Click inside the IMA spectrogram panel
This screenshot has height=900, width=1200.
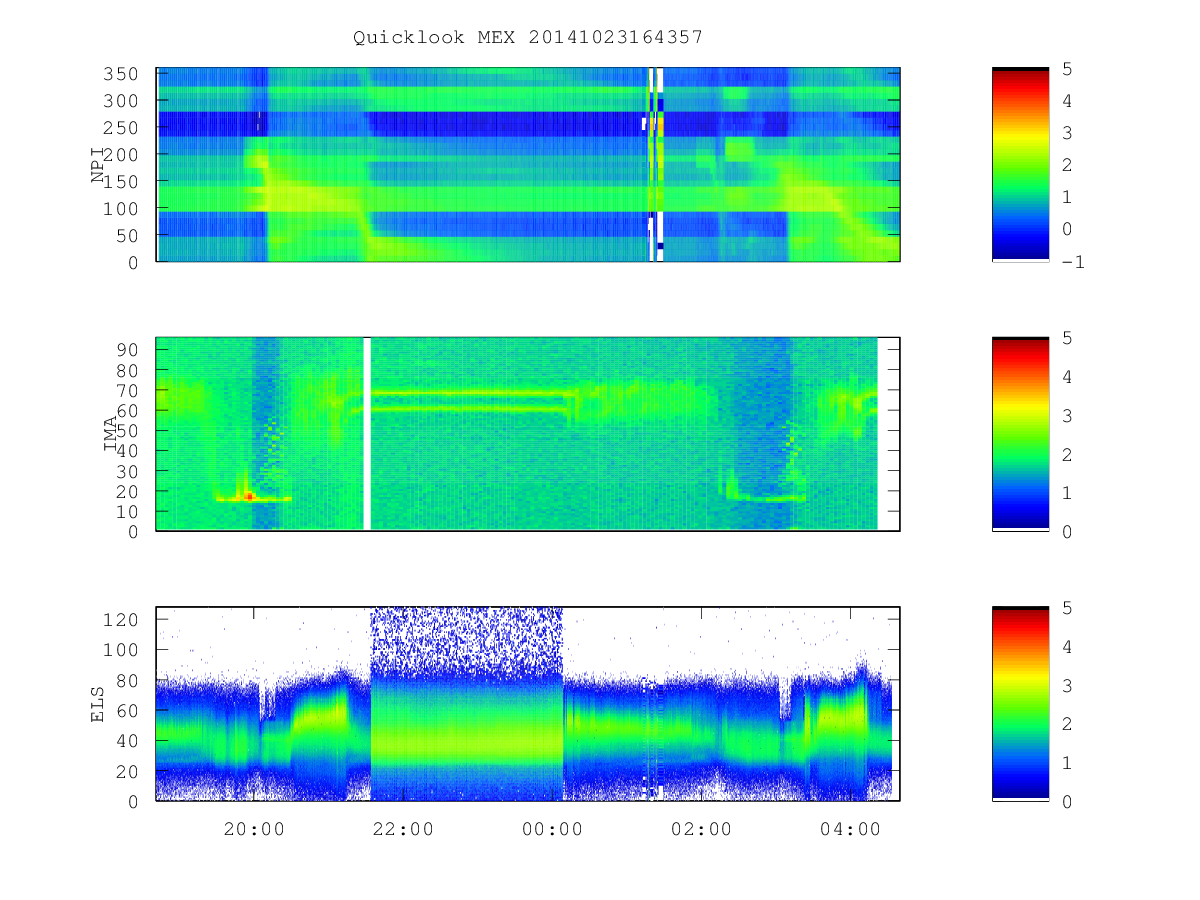click(528, 434)
